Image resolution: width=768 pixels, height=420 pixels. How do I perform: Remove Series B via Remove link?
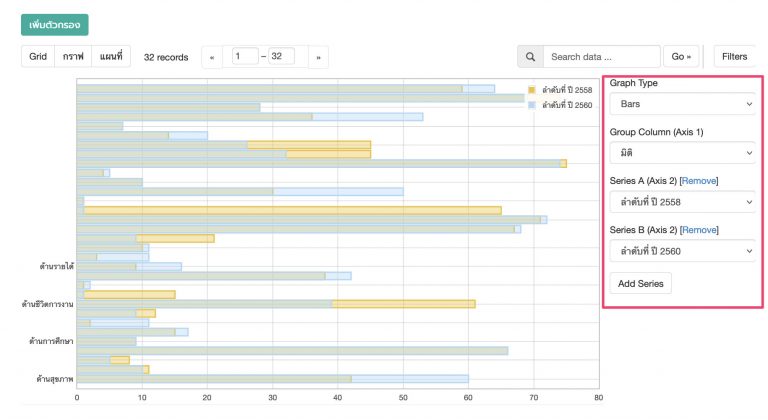pyautogui.click(x=699, y=230)
